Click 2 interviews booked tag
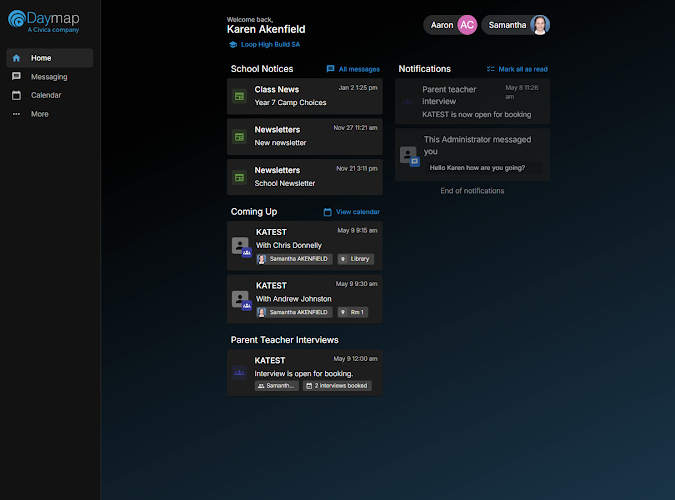Screen dimensions: 675x500 (337, 386)
